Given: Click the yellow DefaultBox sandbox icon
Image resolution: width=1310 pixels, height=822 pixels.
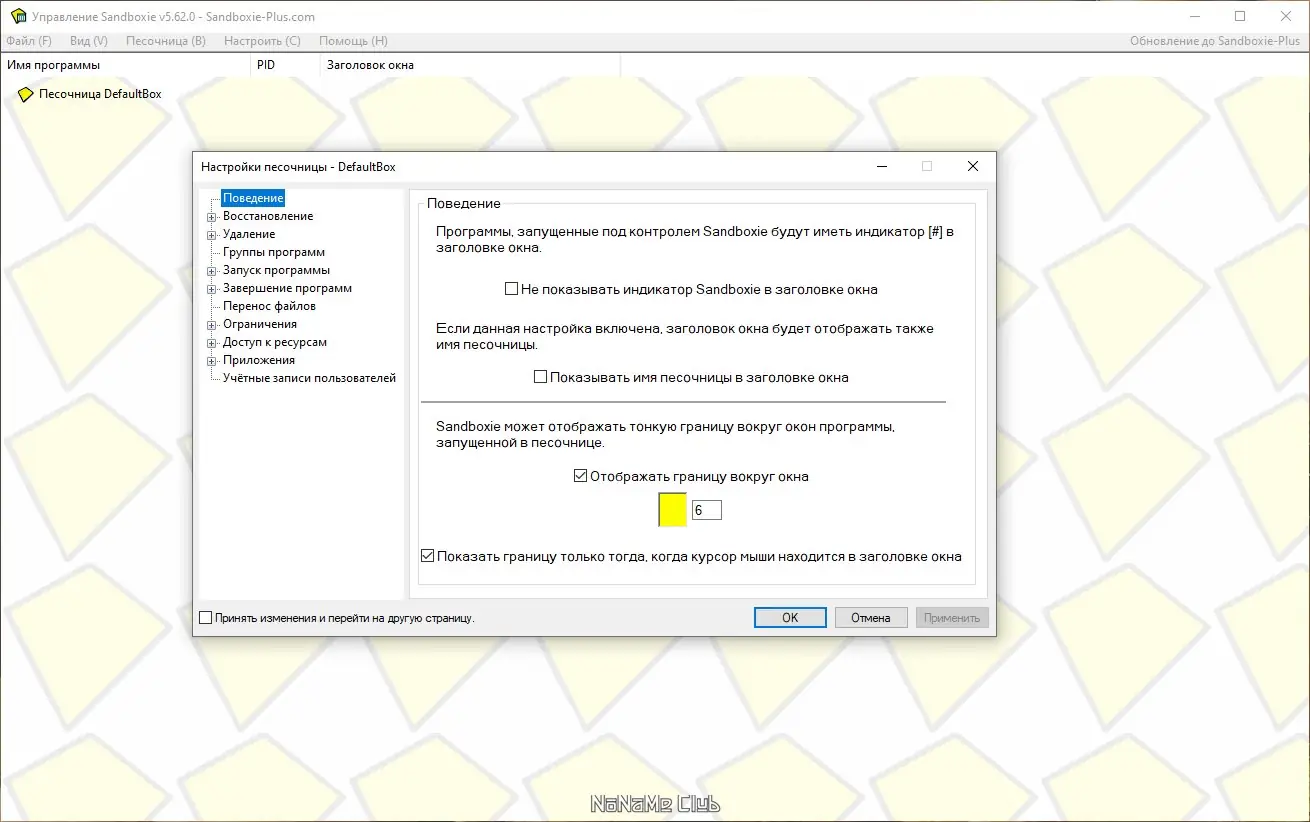Looking at the screenshot, I should [26, 94].
